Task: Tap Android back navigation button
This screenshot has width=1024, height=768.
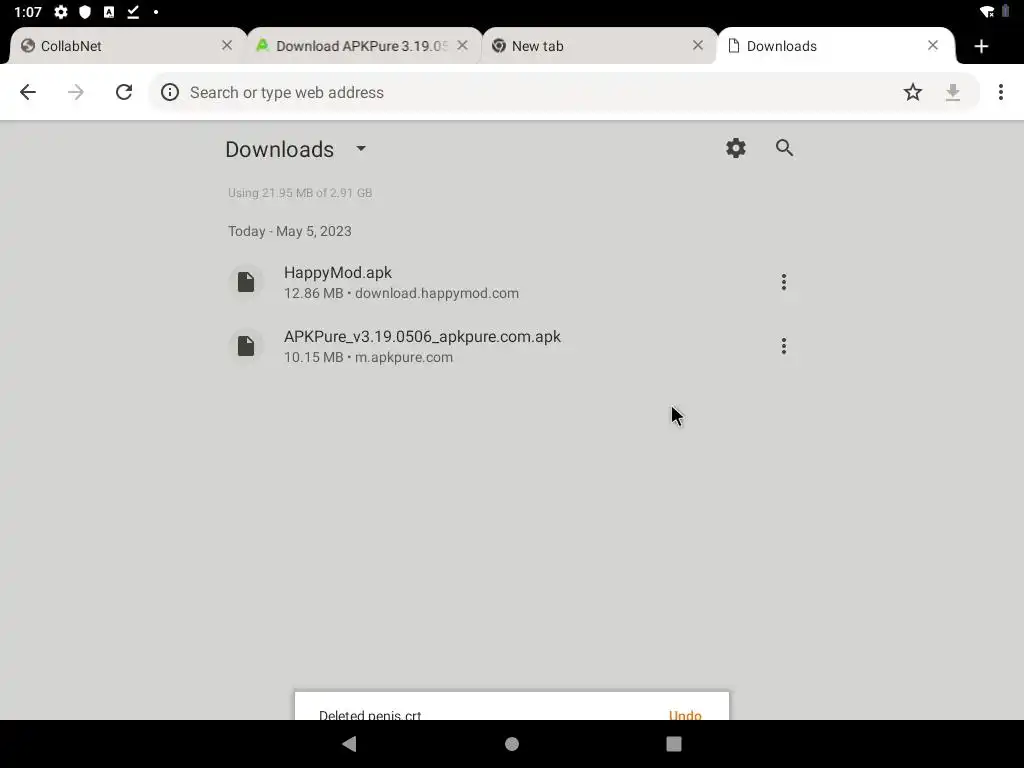Action: click(349, 744)
